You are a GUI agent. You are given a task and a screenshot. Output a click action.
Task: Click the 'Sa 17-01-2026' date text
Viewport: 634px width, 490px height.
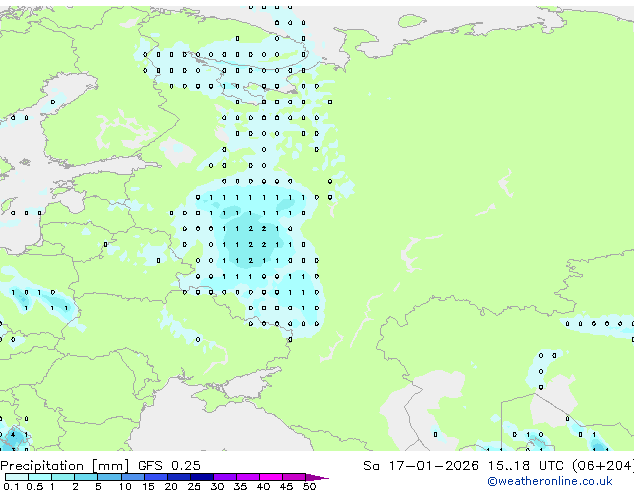click(x=421, y=466)
